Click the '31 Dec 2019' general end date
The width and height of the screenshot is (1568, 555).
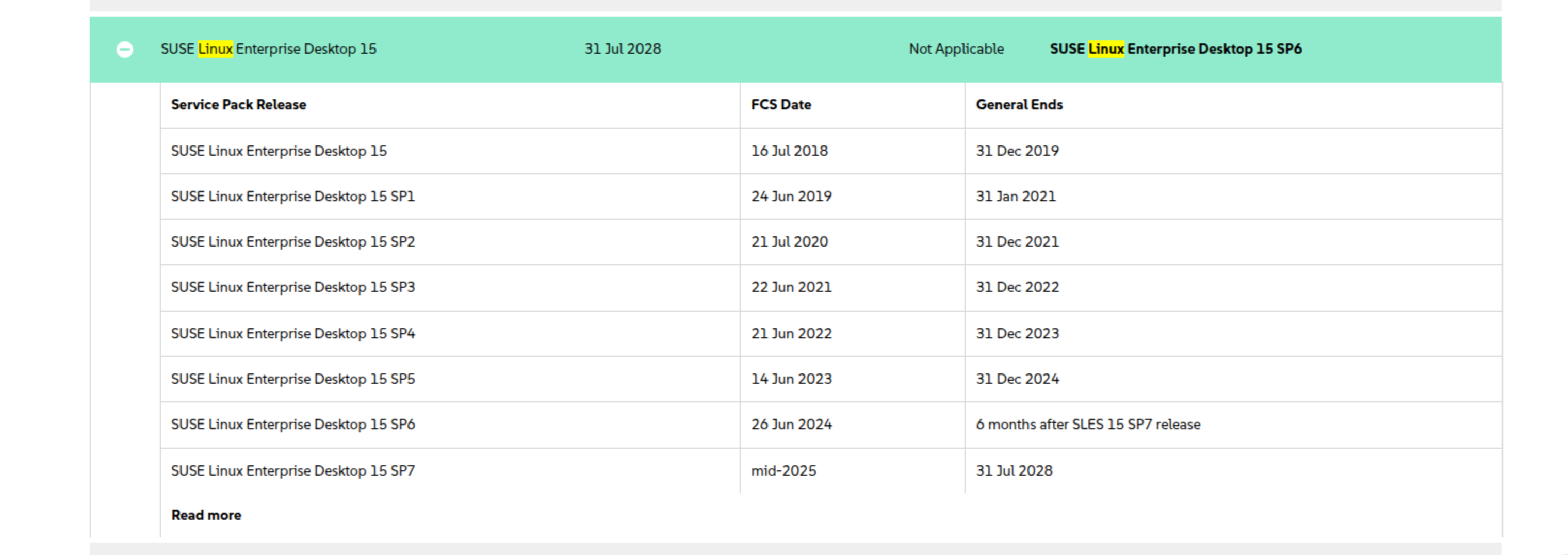pos(1018,151)
